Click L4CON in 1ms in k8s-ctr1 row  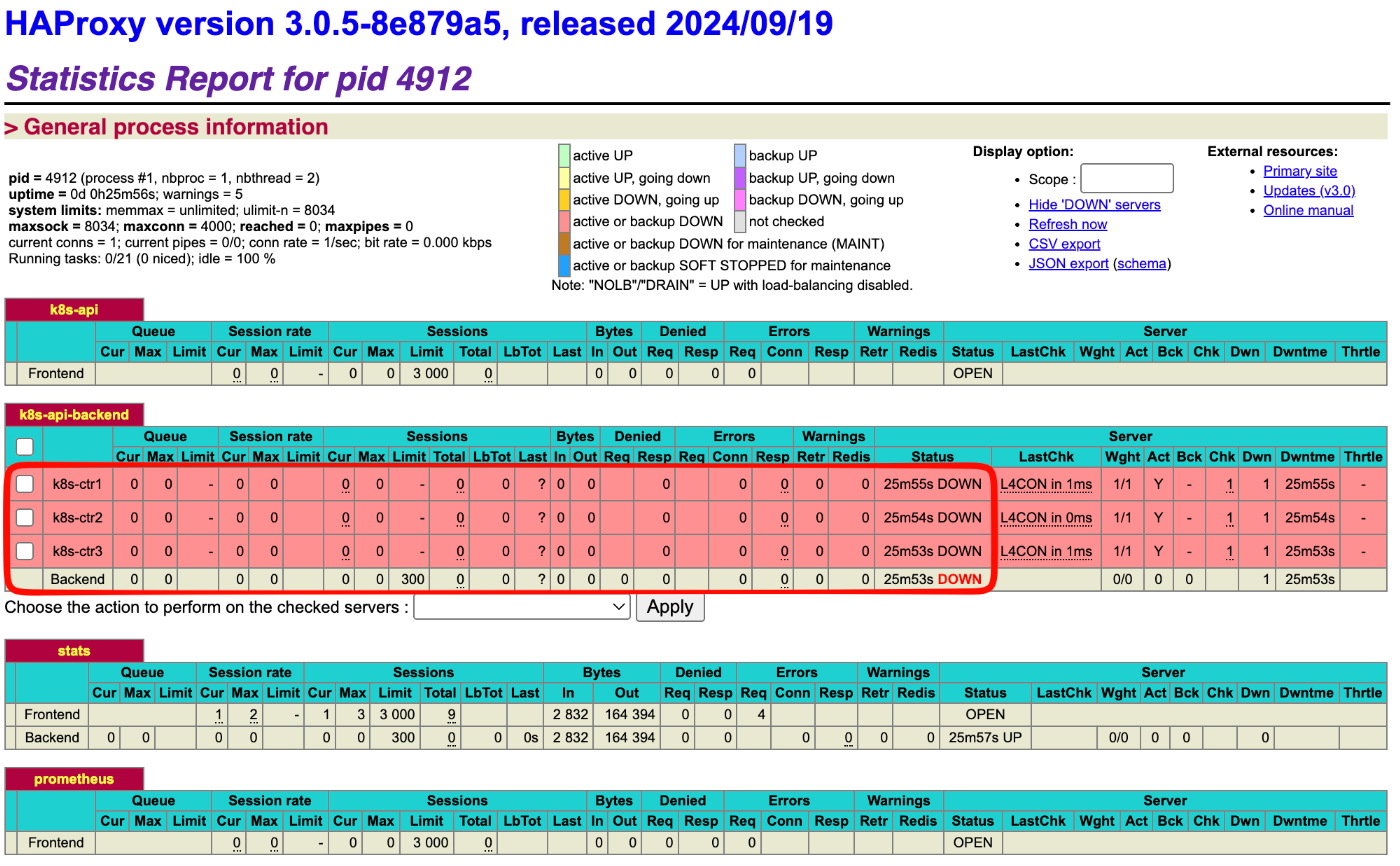[1046, 485]
